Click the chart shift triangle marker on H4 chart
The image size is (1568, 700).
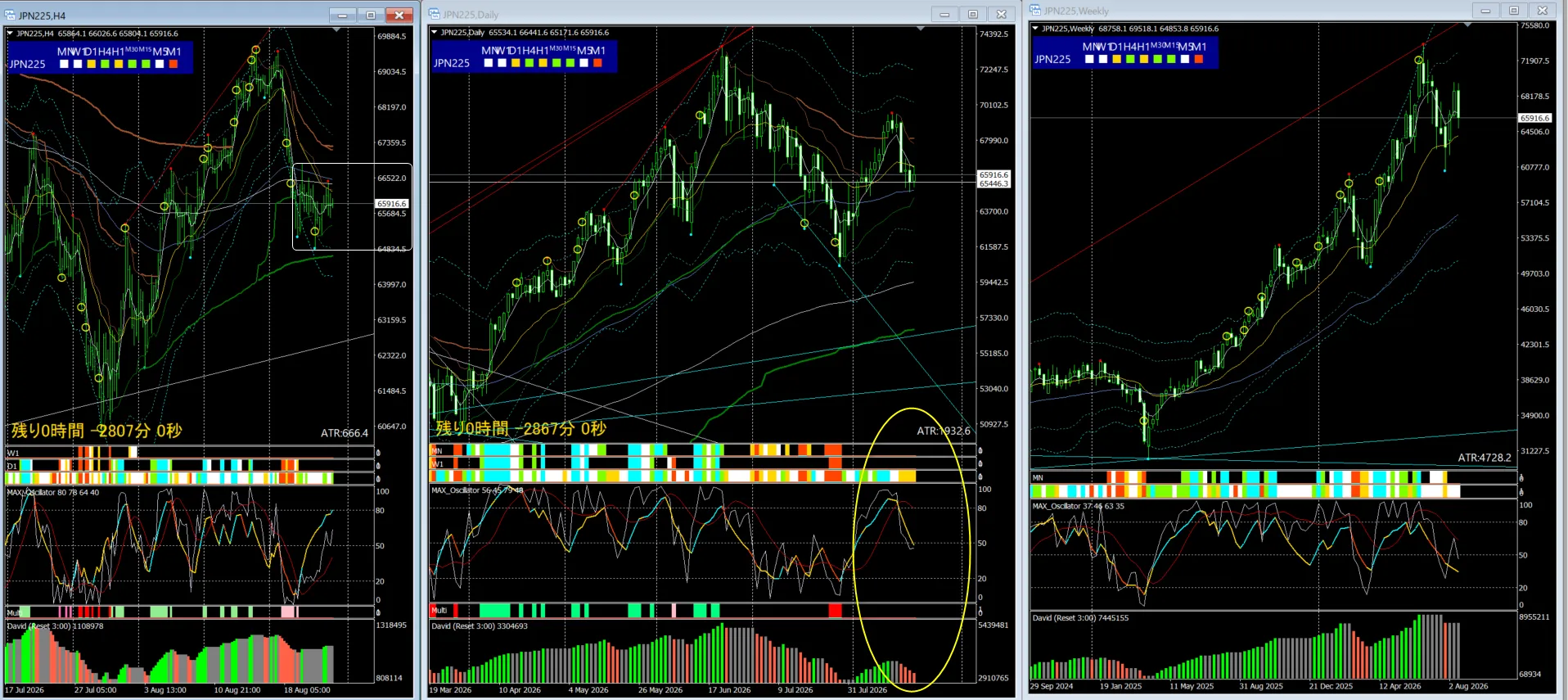click(x=336, y=29)
